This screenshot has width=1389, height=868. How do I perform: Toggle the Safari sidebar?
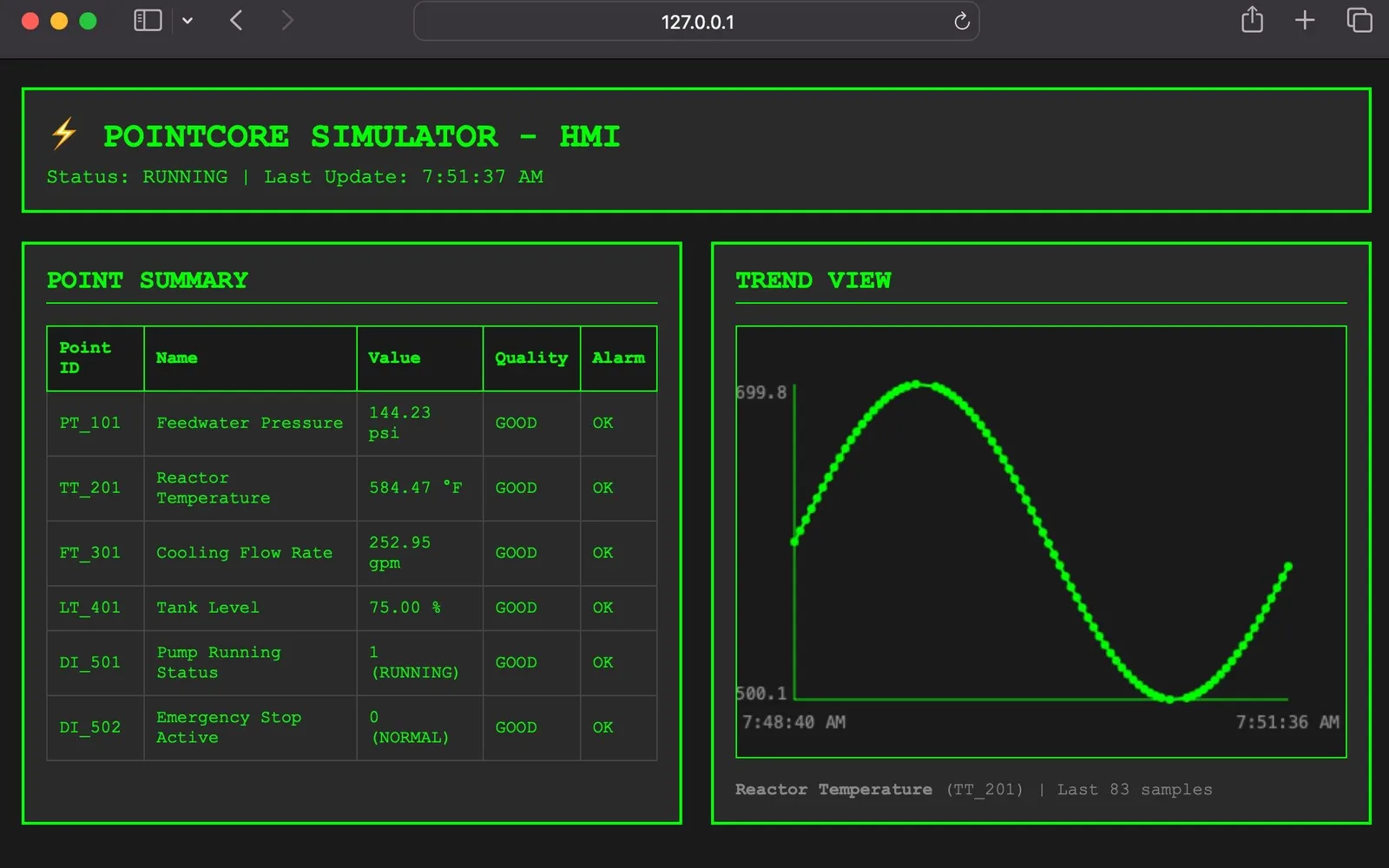[148, 20]
